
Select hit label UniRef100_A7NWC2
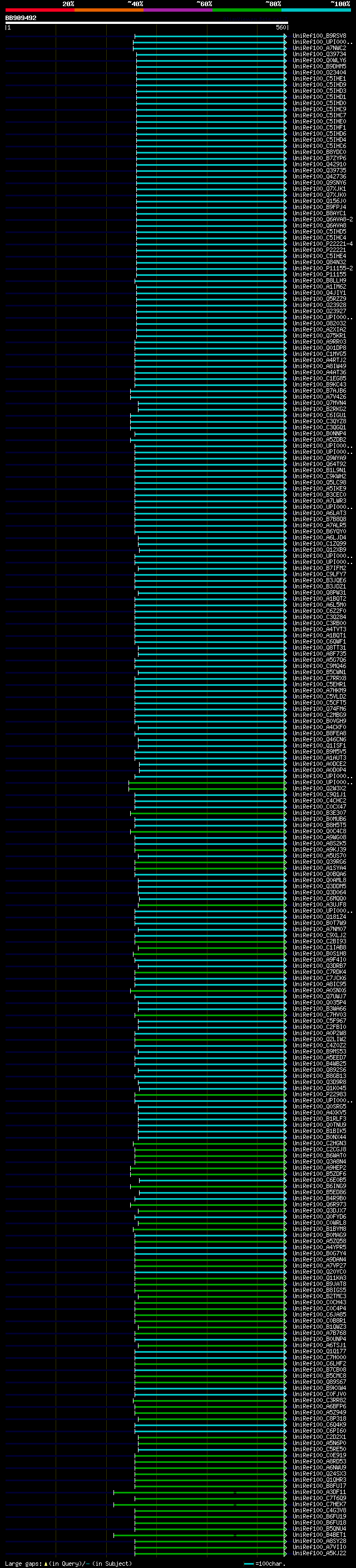point(319,48)
